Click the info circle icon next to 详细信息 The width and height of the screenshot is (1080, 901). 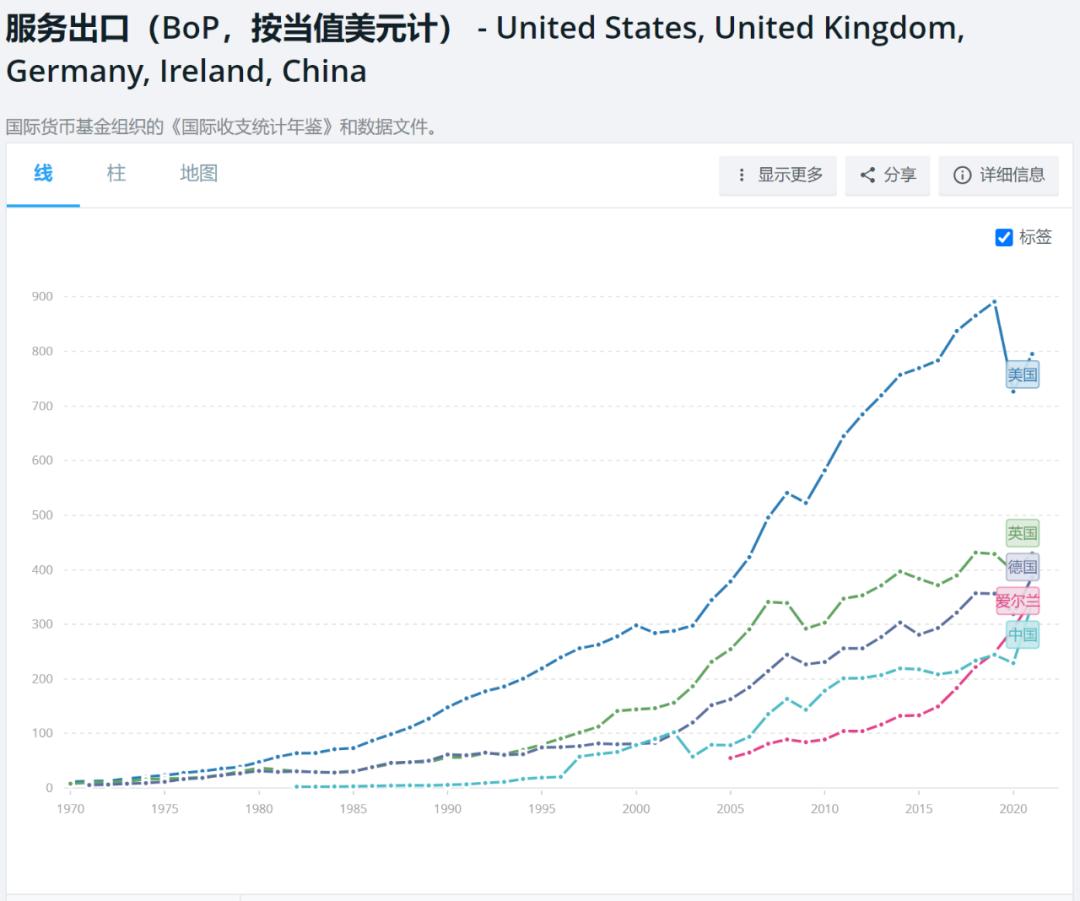click(961, 175)
